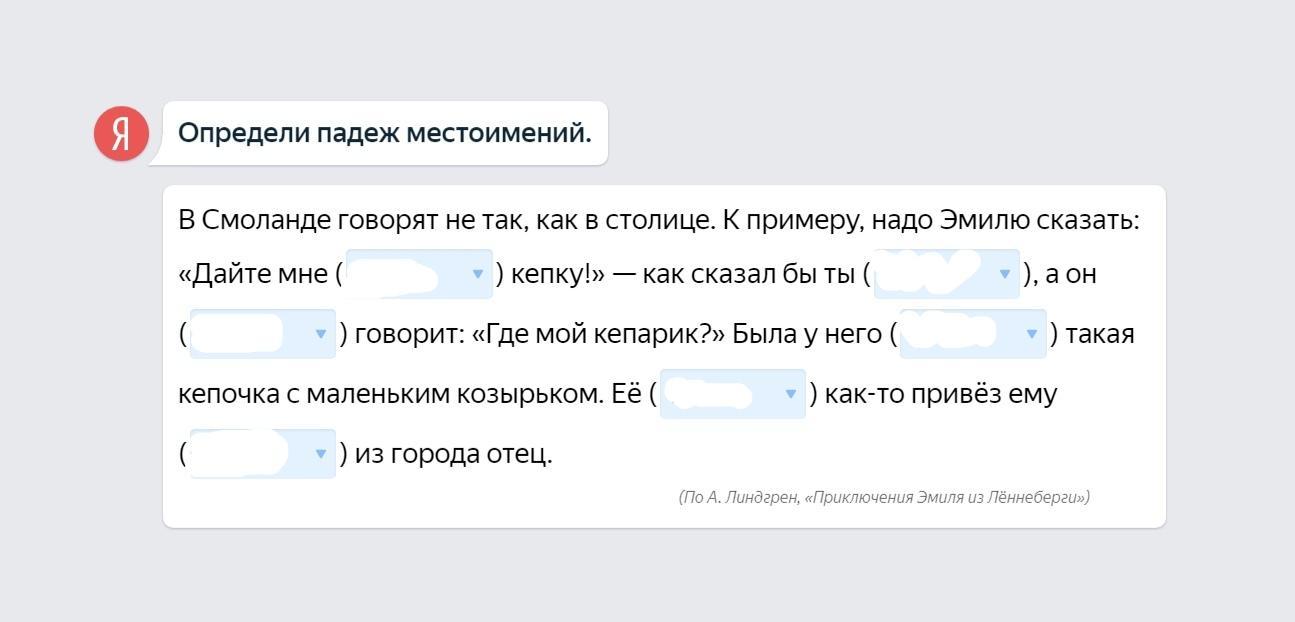Click the arrow icon in the dropdown before "как-то привёз"
Image resolution: width=1295 pixels, height=622 pixels.
click(x=790, y=394)
